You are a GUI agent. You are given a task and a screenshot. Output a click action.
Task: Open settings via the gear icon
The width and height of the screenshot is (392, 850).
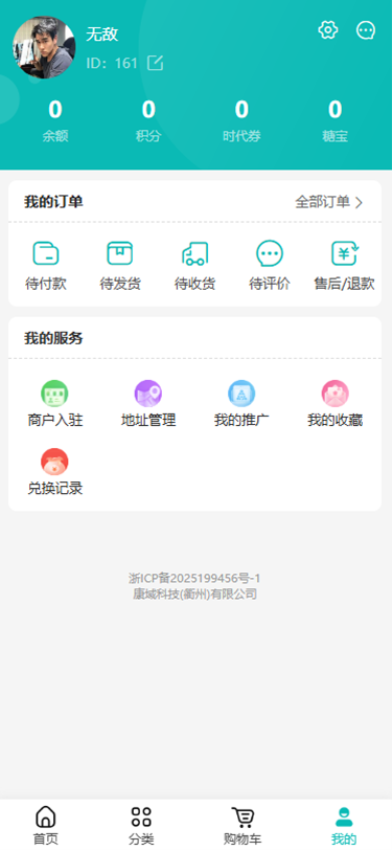[328, 30]
